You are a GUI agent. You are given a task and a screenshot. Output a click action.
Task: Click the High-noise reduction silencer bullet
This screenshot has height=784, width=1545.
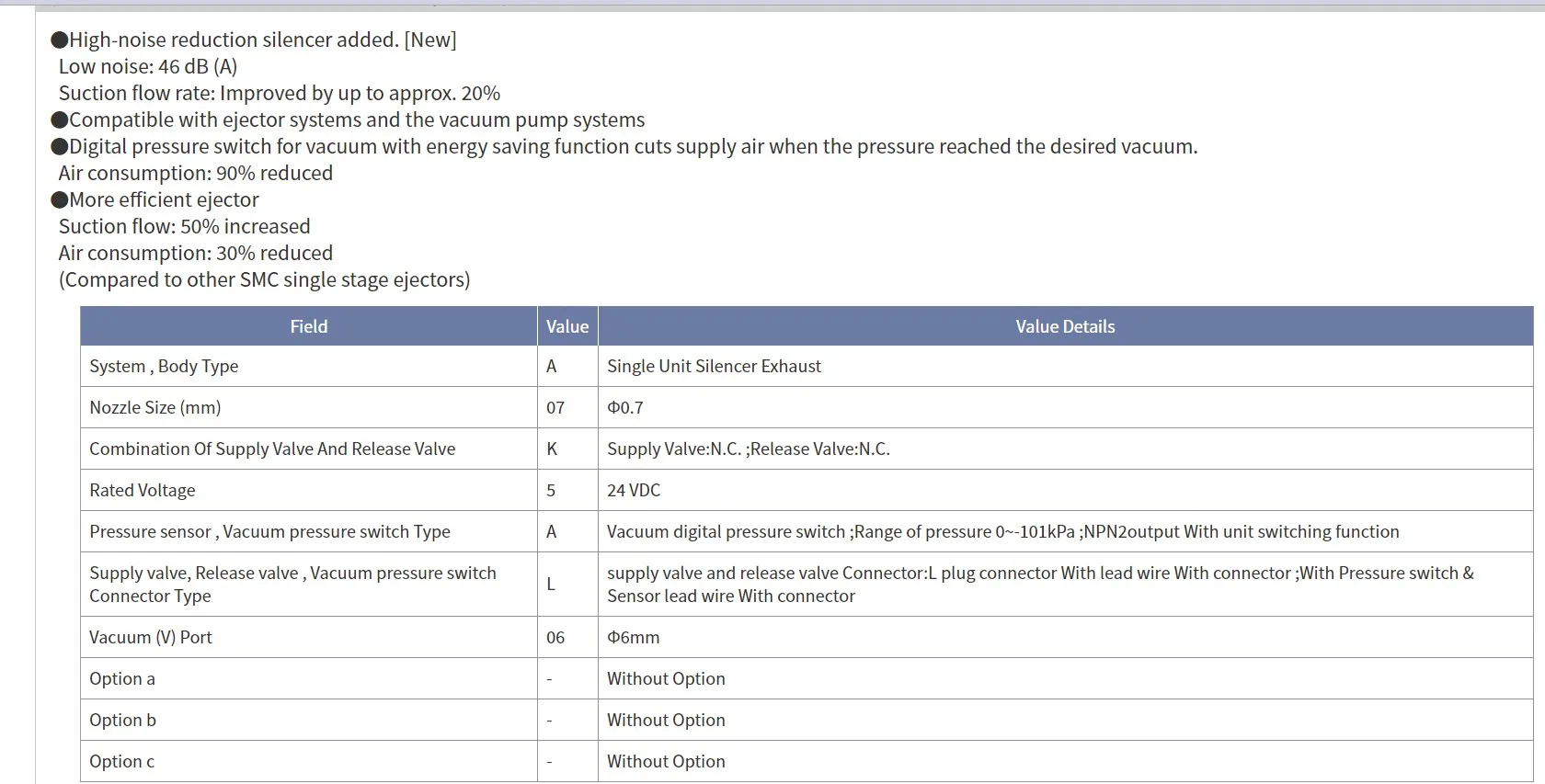pyautogui.click(x=254, y=40)
